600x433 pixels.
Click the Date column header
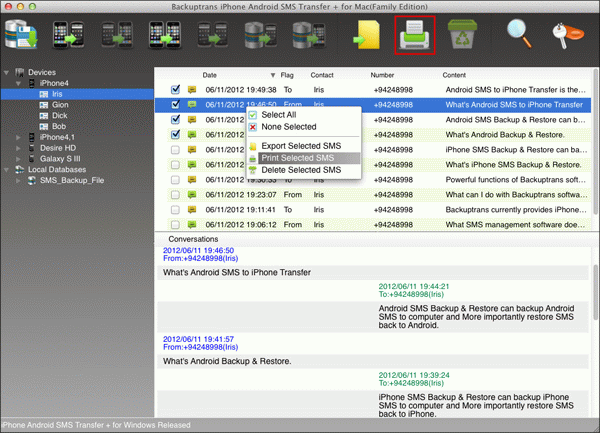point(210,75)
